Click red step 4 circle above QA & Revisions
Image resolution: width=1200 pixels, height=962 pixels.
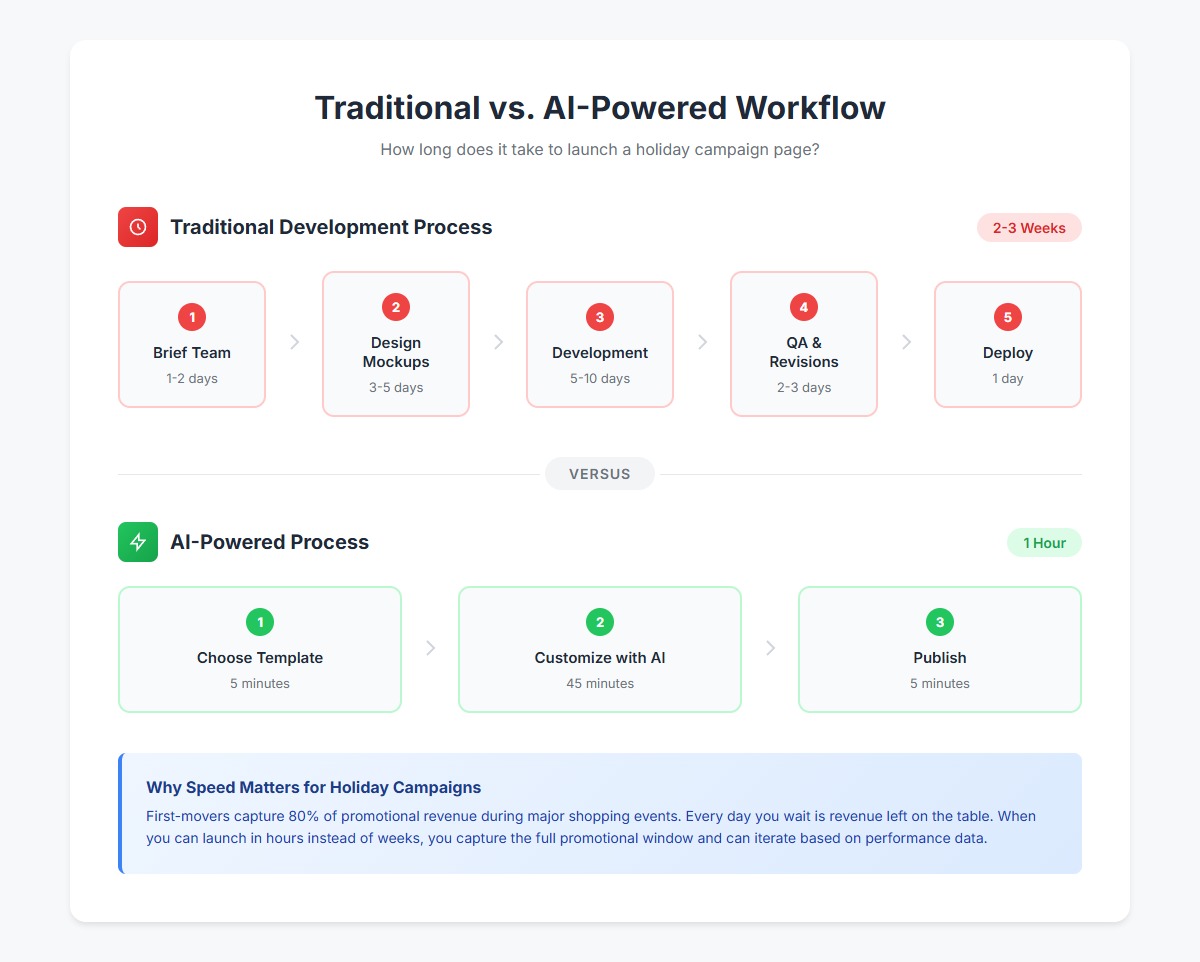coord(804,308)
